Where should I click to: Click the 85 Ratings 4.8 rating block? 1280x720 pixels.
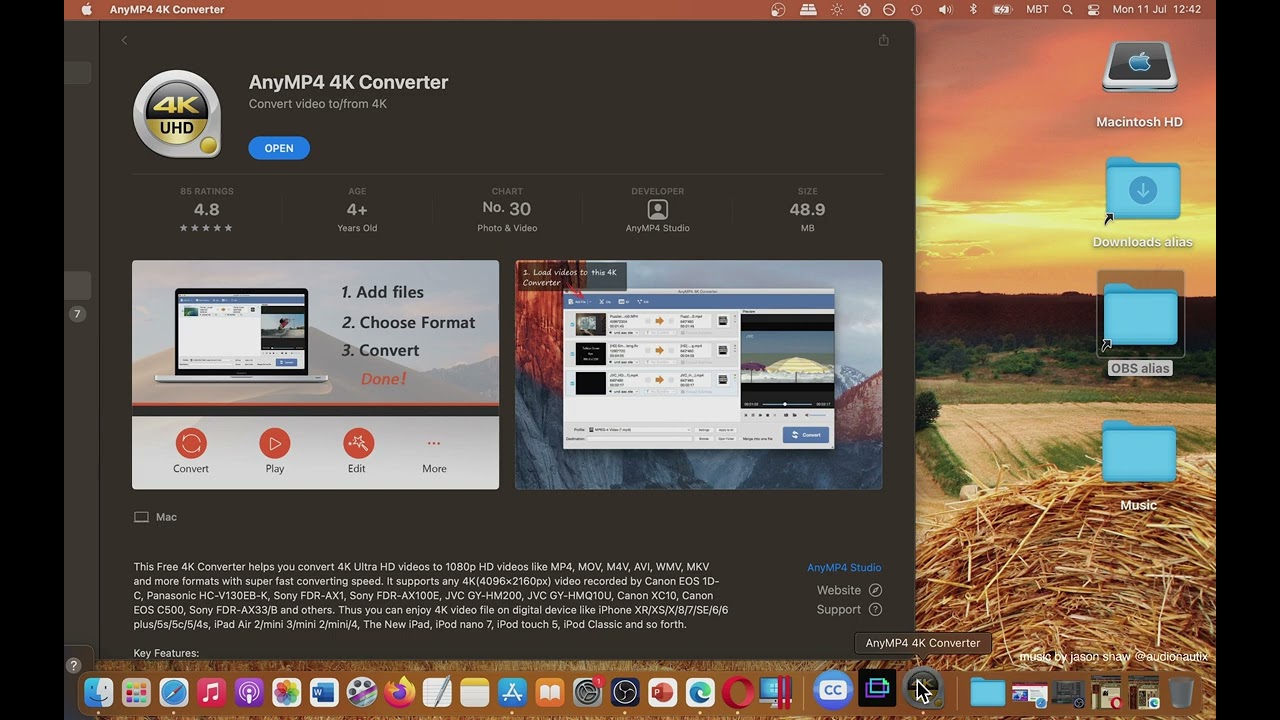tap(207, 210)
